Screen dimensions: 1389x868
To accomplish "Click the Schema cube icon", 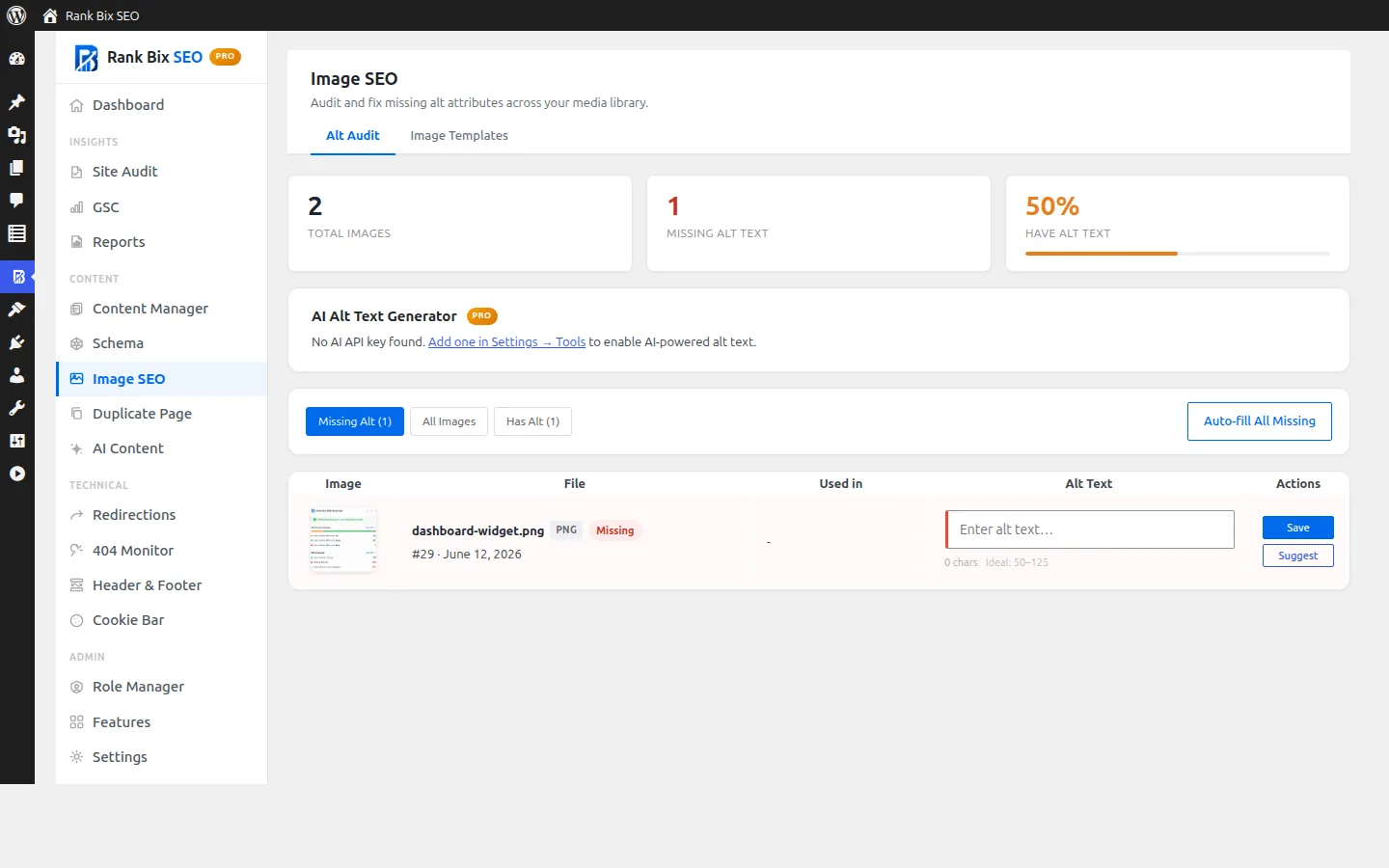I will coord(76,343).
